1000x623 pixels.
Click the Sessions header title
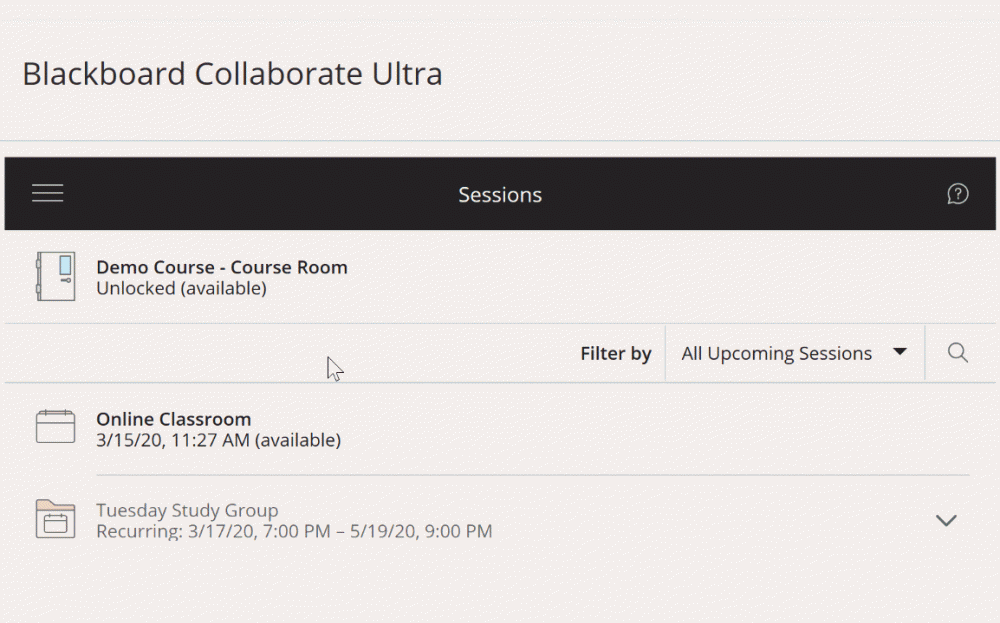pyautogui.click(x=500, y=195)
